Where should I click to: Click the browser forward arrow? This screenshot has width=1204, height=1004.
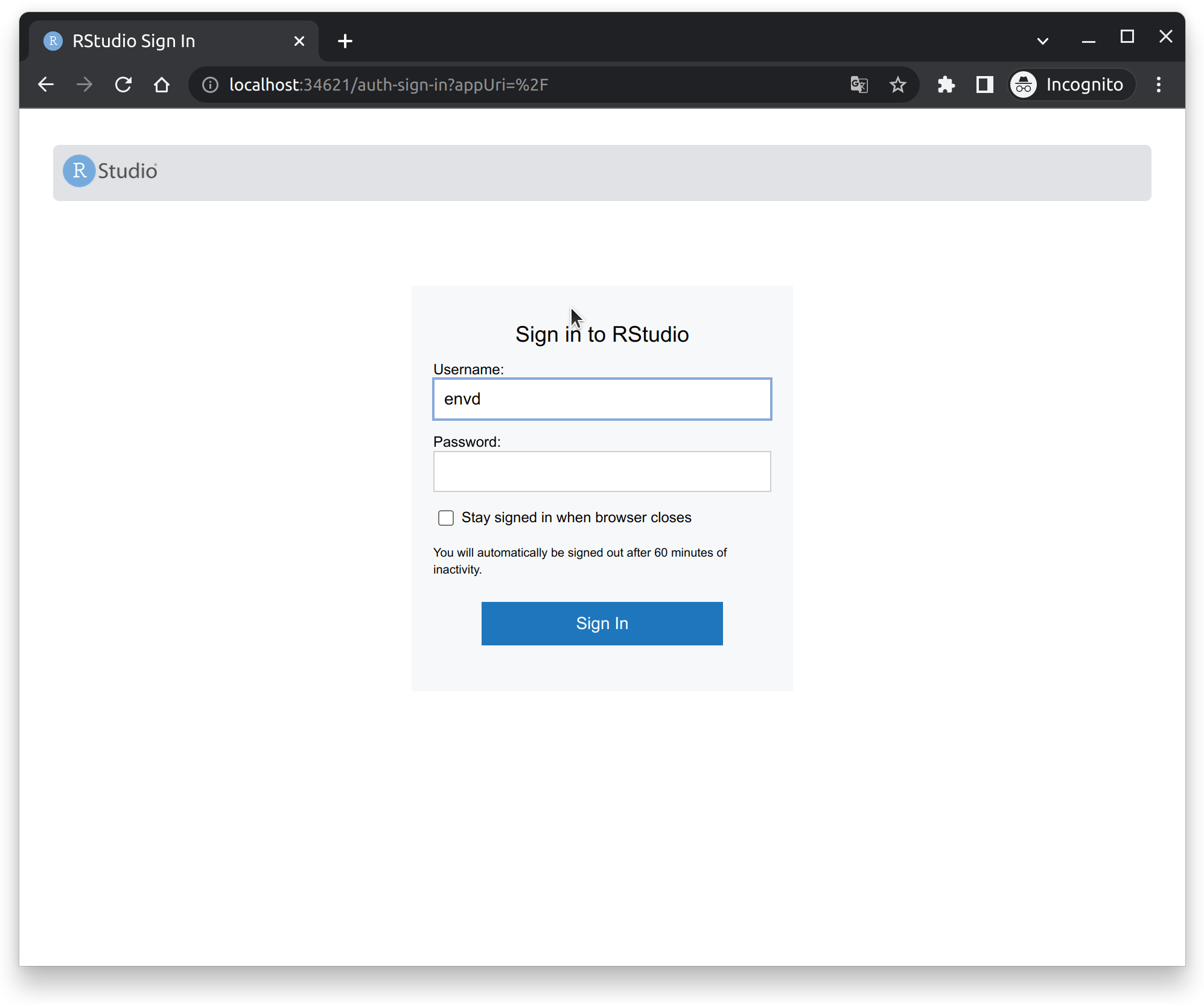(x=84, y=85)
